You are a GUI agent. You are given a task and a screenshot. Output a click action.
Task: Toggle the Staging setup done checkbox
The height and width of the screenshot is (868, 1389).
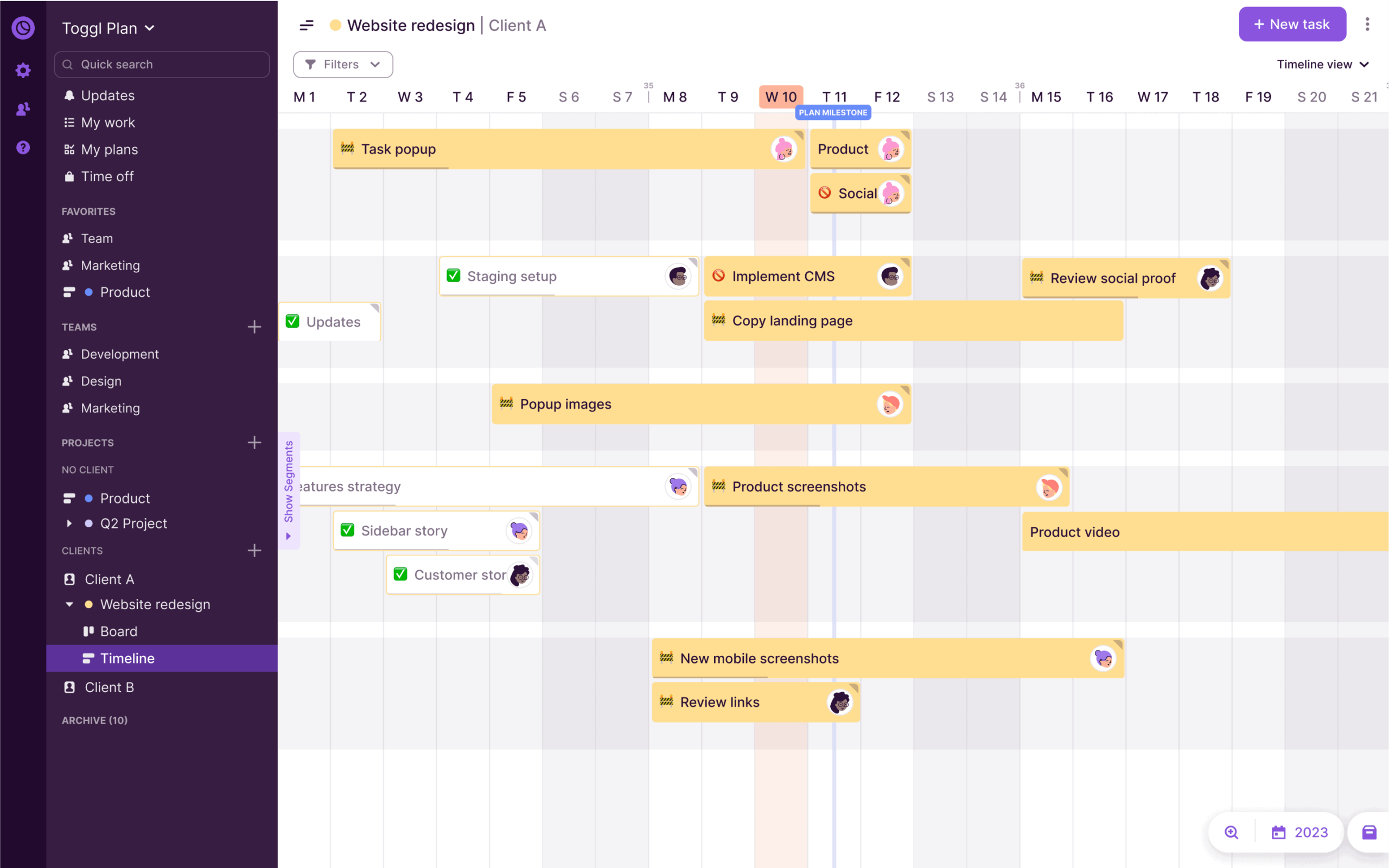coord(454,276)
